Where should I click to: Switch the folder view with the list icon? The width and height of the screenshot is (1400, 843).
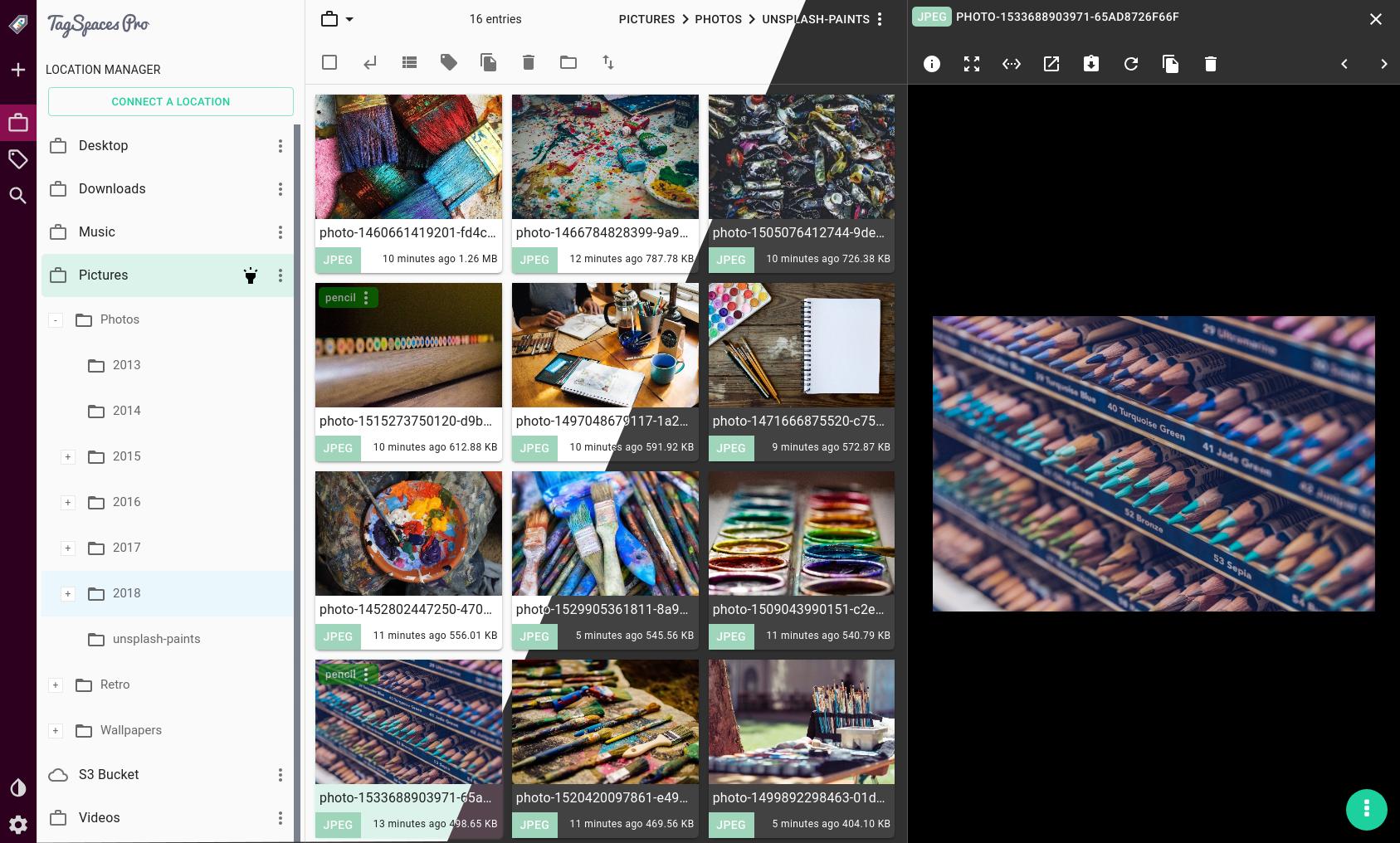[408, 62]
